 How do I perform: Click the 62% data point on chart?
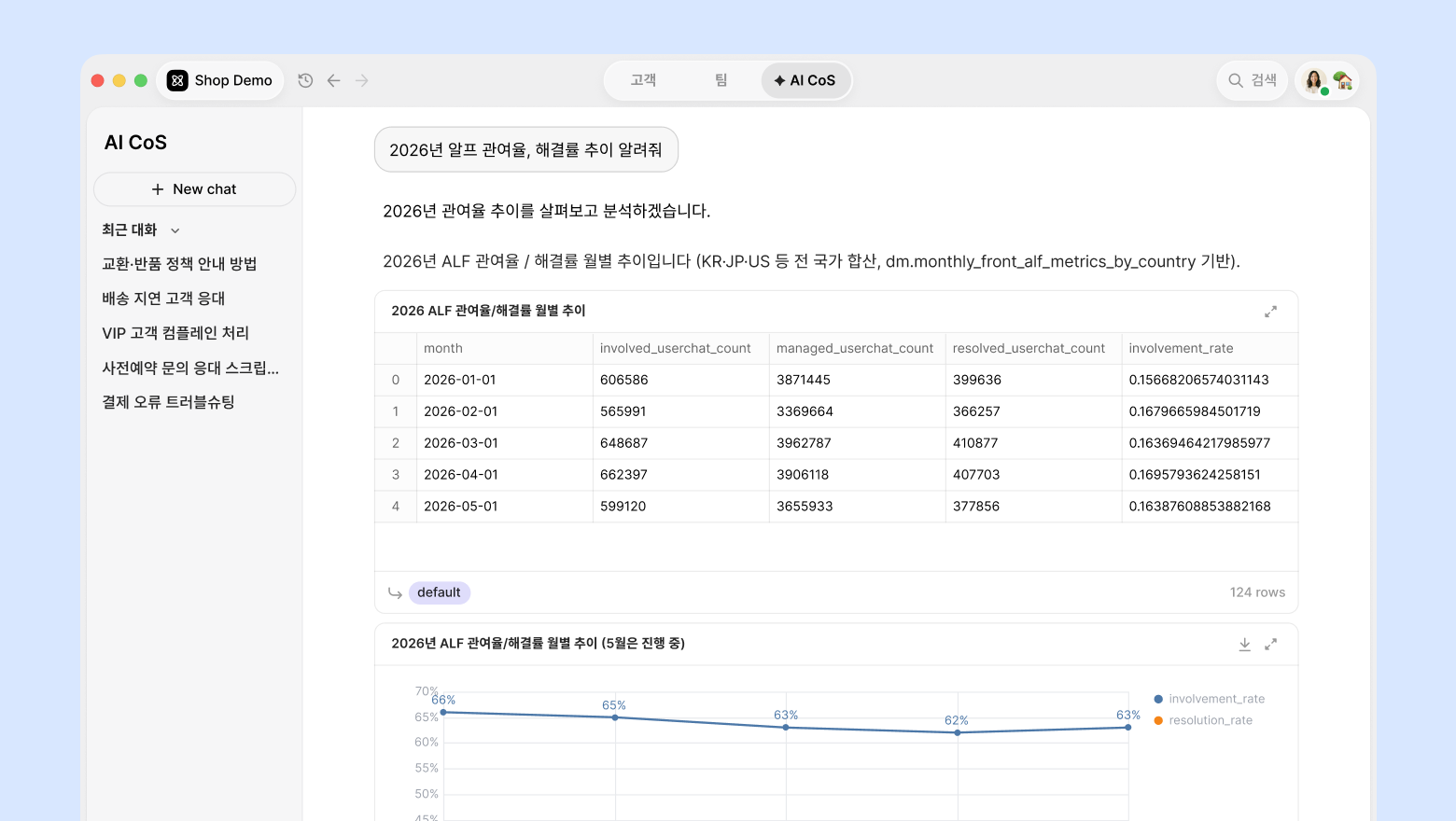tap(958, 732)
